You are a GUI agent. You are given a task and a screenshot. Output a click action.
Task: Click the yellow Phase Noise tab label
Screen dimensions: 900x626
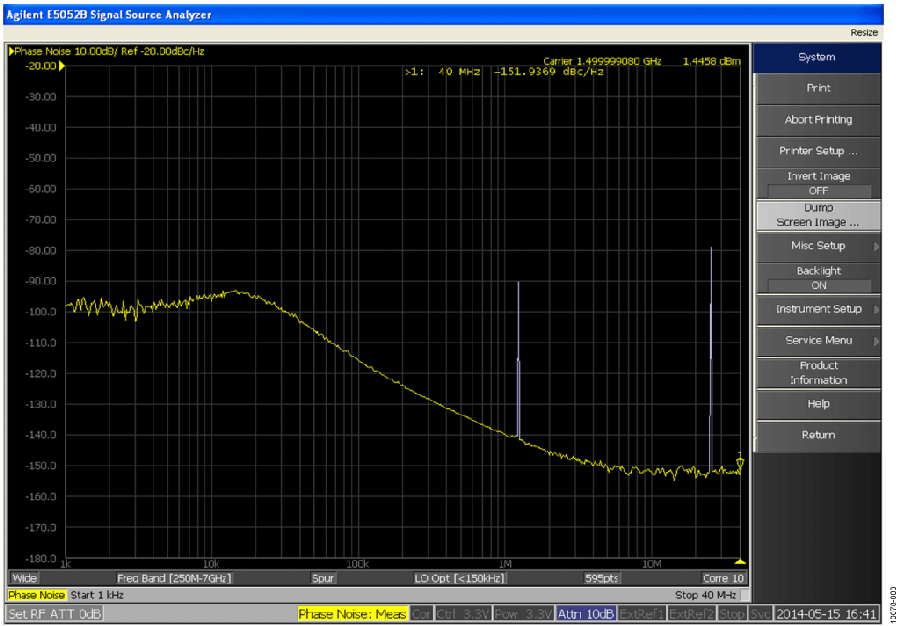click(x=37, y=595)
